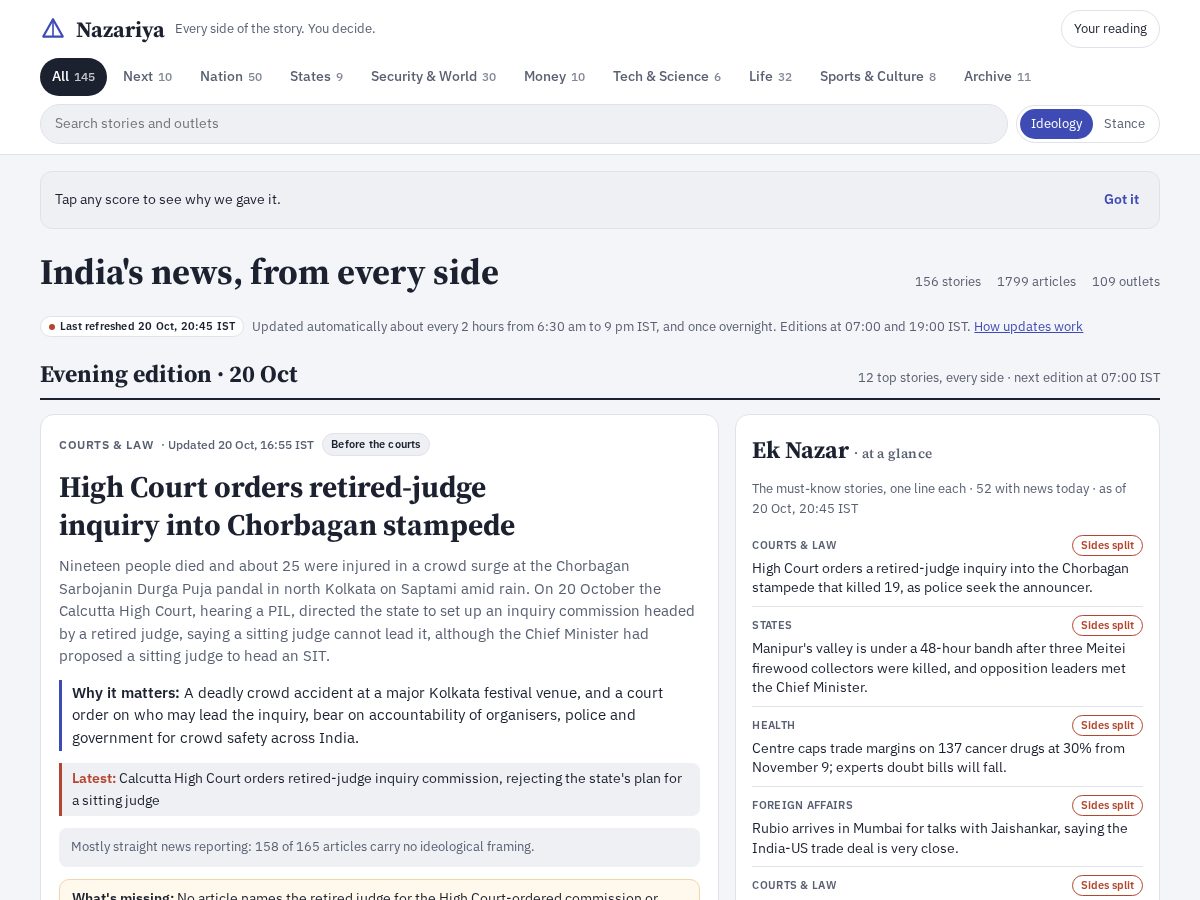Click the Mostly straight news reporting note
Viewport: 1200px width, 900px height.
click(379, 847)
